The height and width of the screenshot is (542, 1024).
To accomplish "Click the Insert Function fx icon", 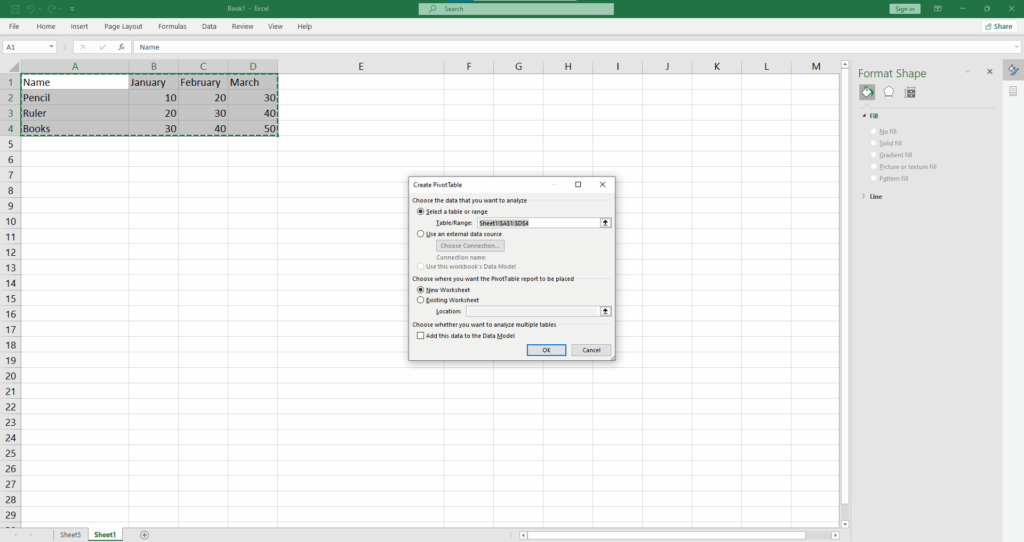I will [x=121, y=47].
